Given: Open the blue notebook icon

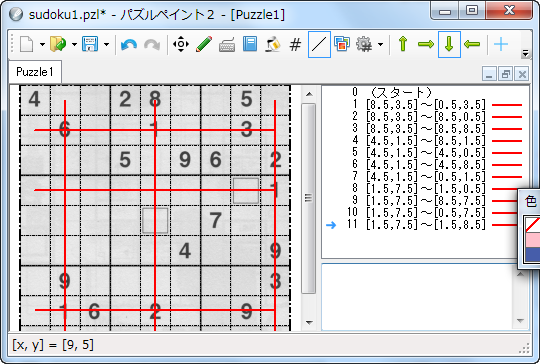Looking at the screenshot, I should pyautogui.click(x=250, y=44).
